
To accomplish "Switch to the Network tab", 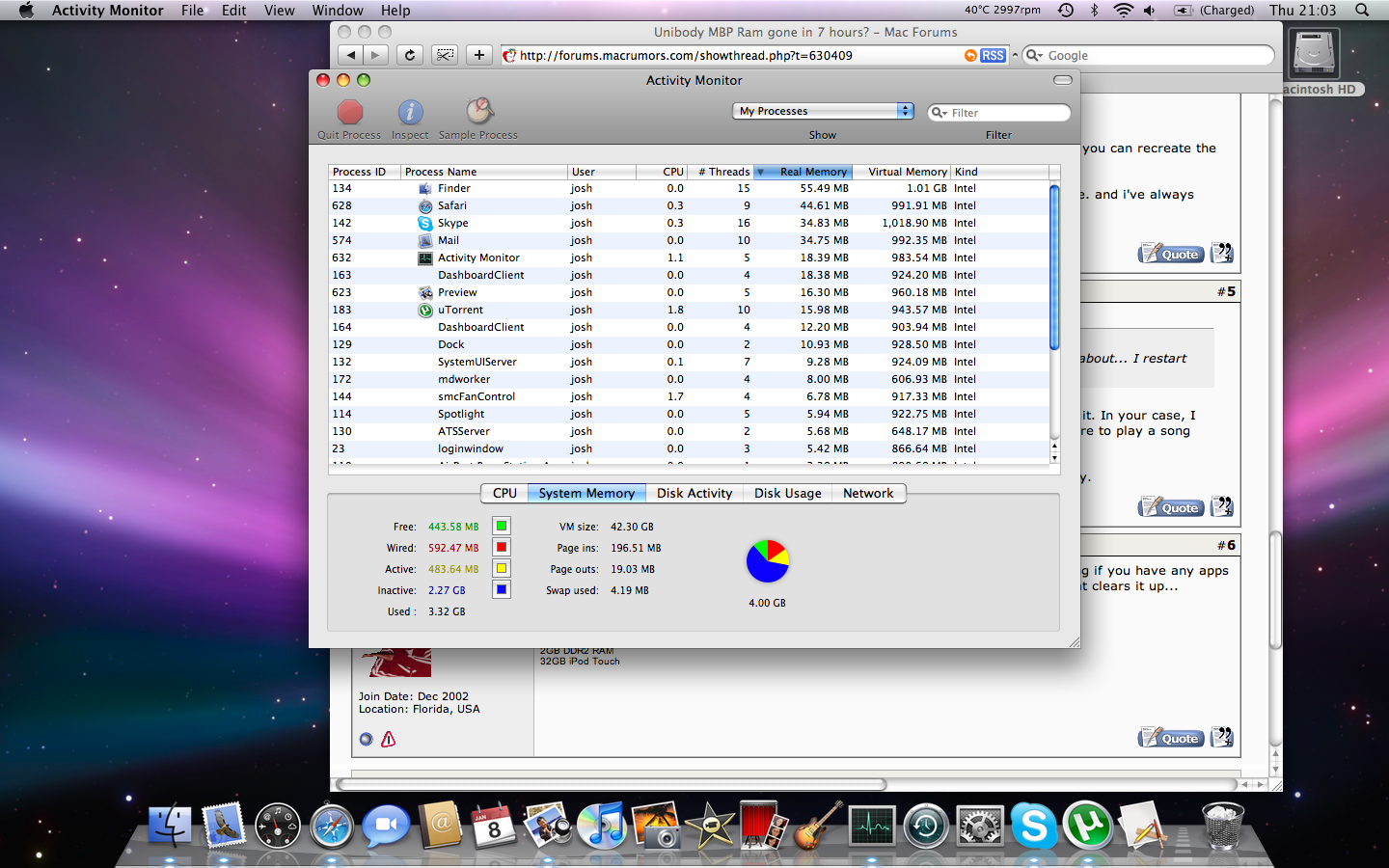I will (x=868, y=493).
